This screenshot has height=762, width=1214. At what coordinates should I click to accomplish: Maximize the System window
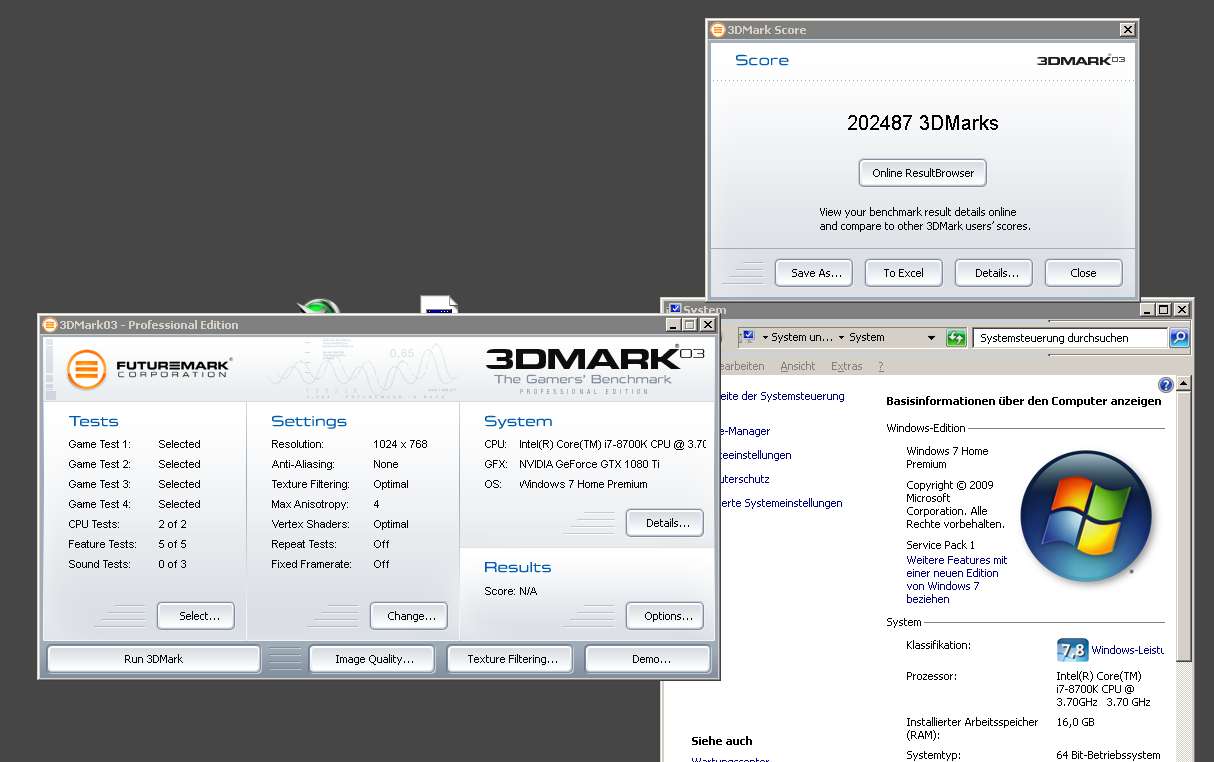(x=1163, y=310)
